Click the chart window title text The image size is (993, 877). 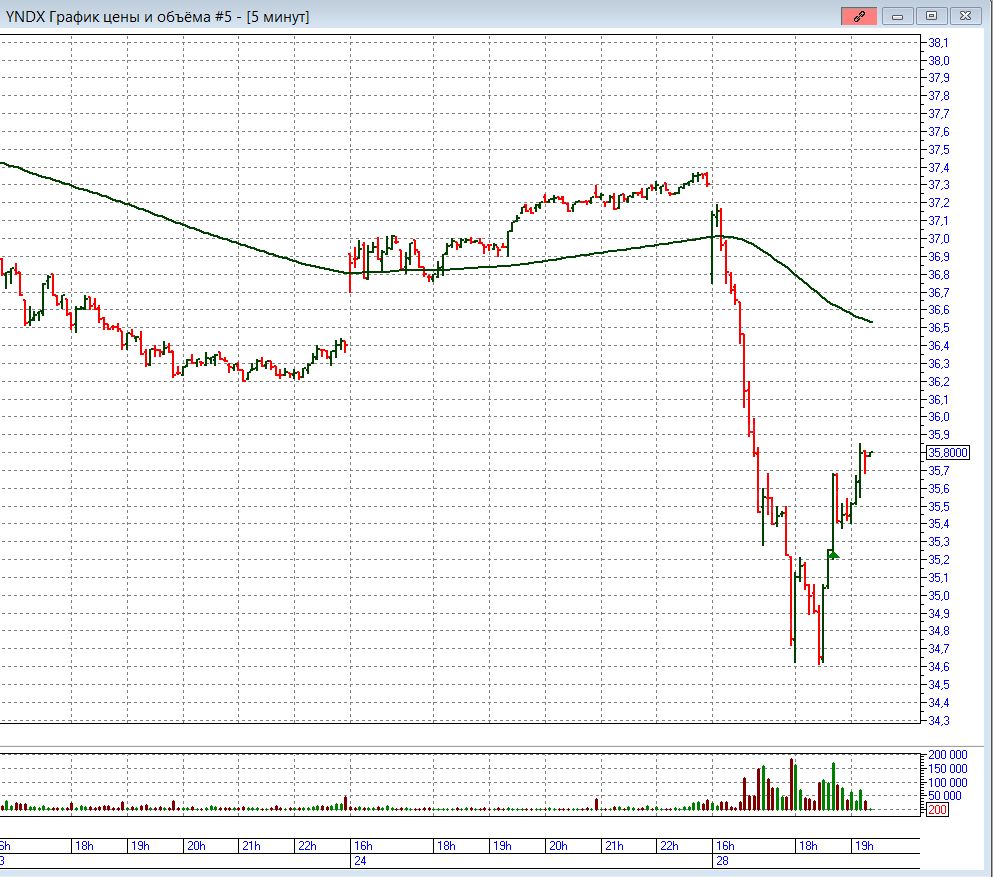[158, 17]
